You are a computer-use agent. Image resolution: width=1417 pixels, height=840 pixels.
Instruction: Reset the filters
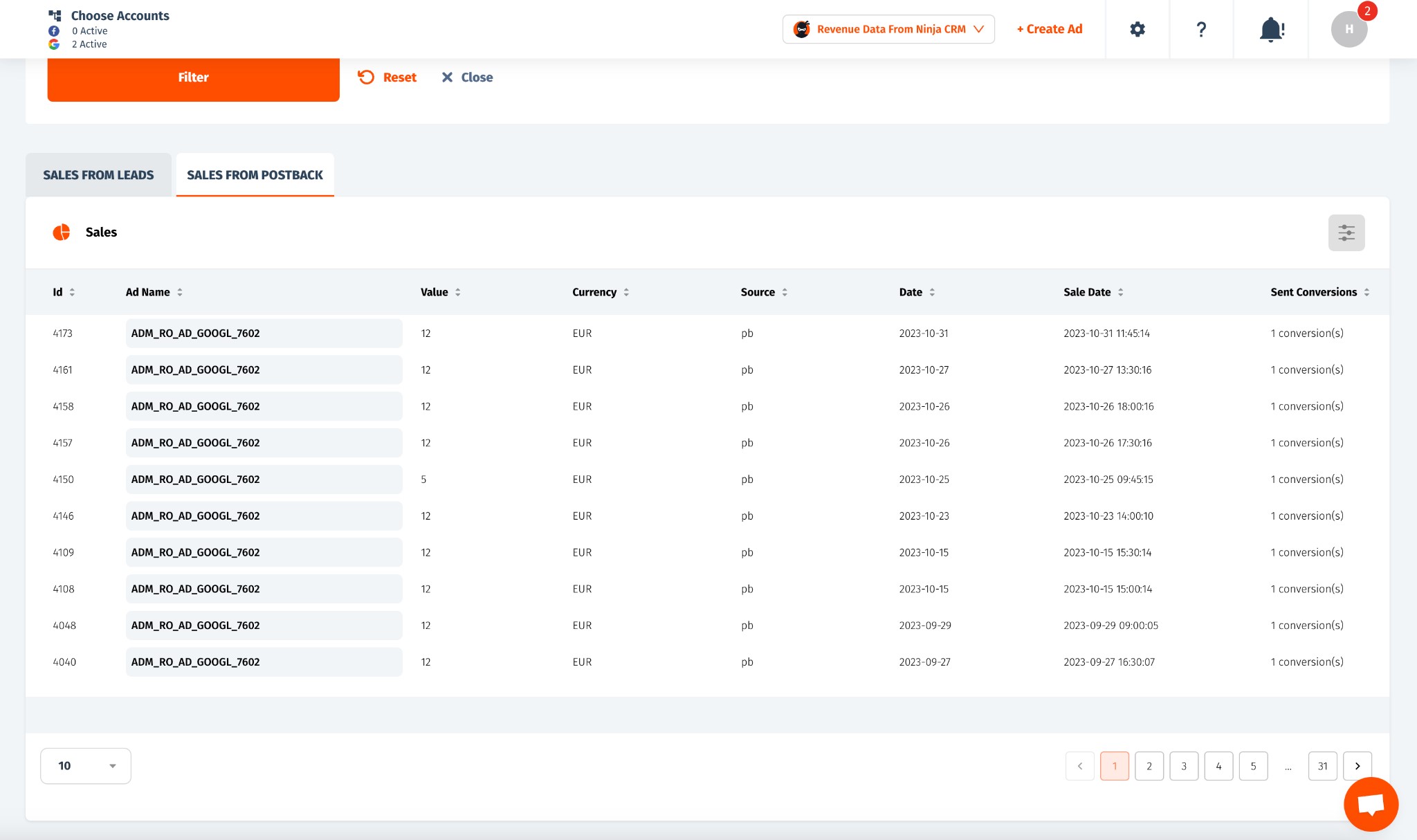(x=387, y=77)
